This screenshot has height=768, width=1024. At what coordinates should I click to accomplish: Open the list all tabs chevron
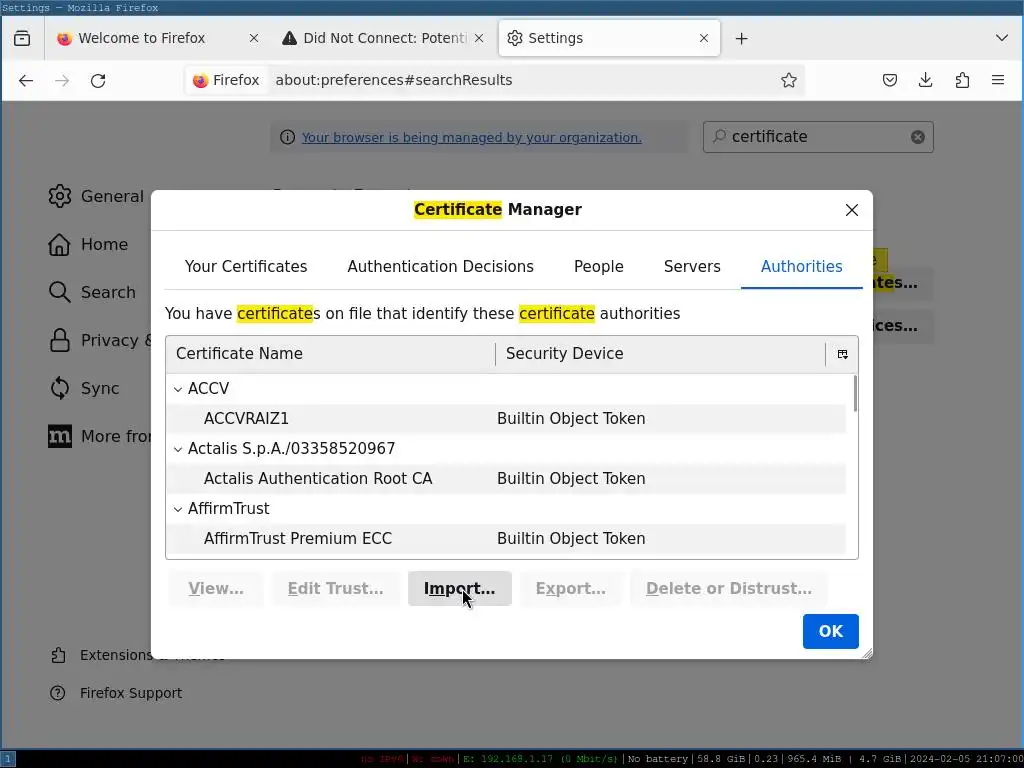coord(1001,38)
